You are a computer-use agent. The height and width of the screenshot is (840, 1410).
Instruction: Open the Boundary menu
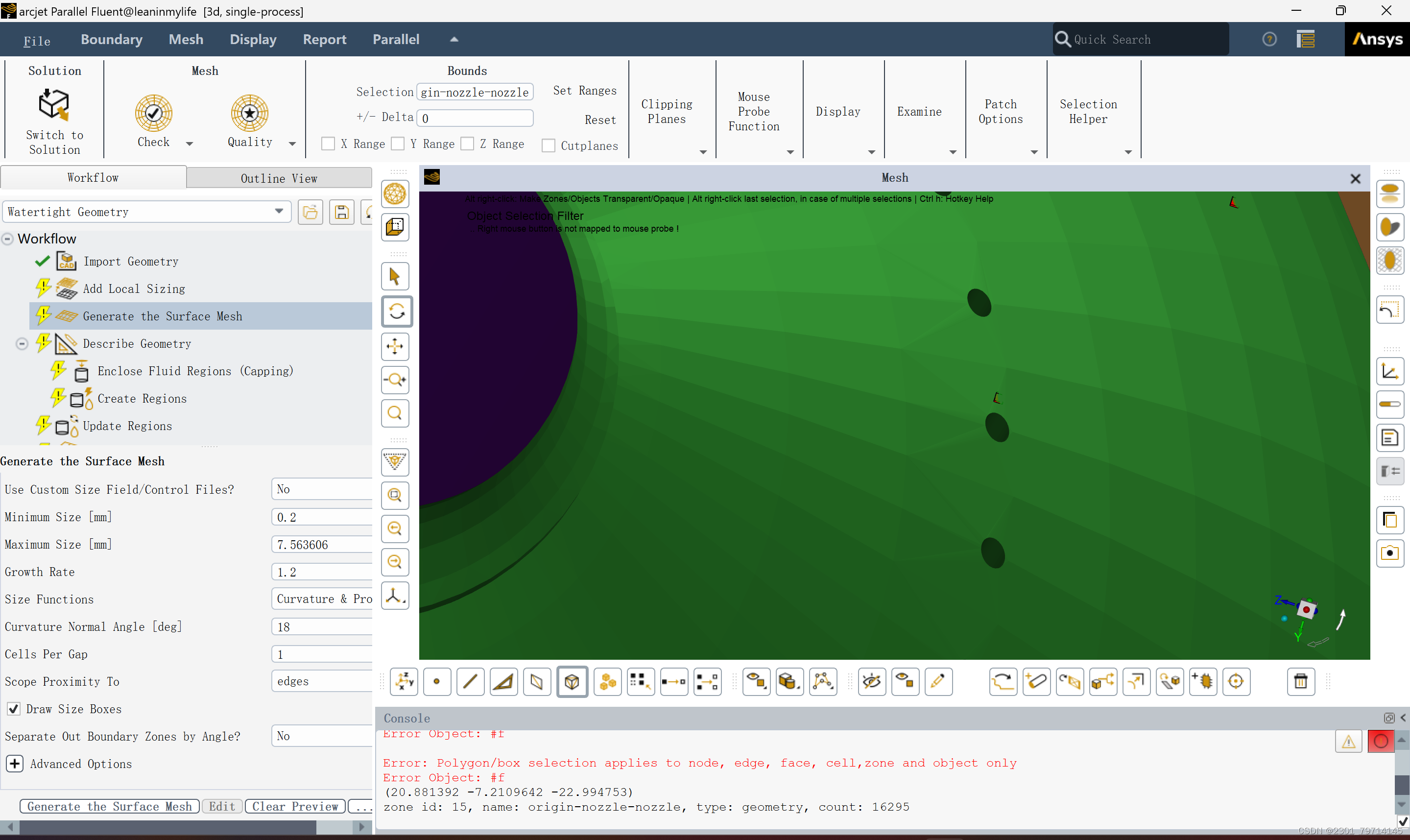click(112, 40)
